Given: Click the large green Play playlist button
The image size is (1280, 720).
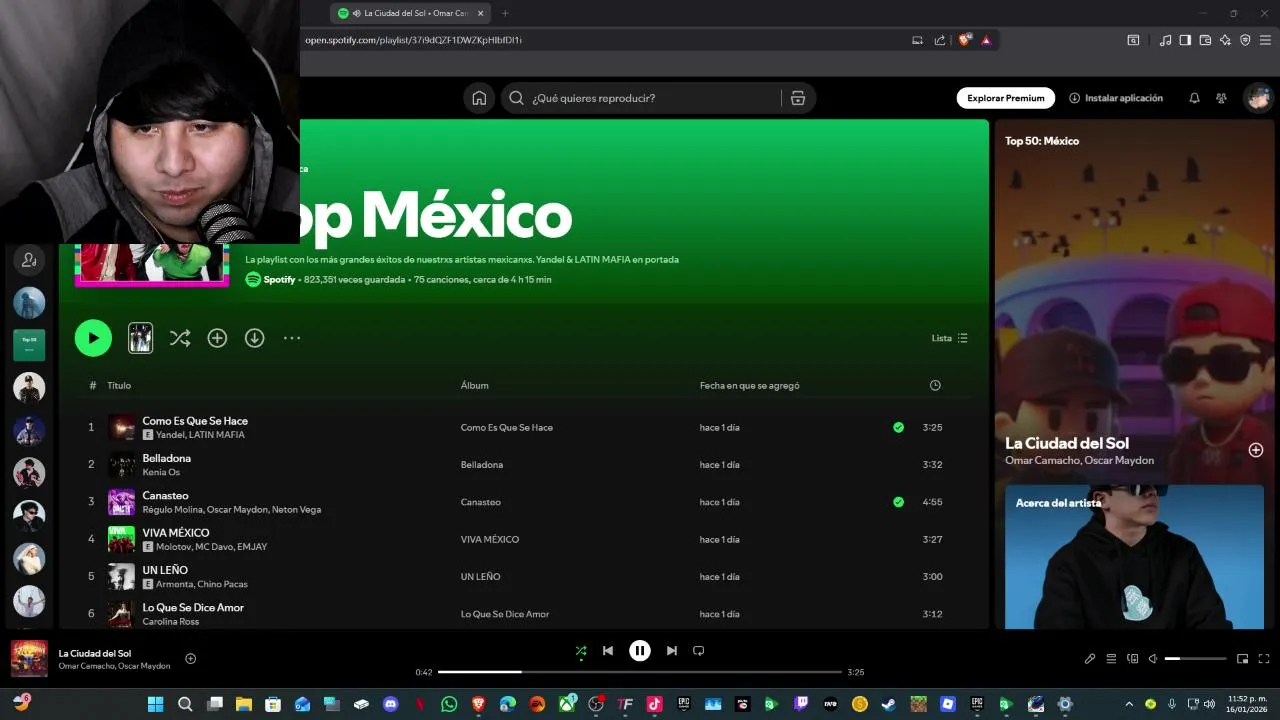Looking at the screenshot, I should point(93,338).
